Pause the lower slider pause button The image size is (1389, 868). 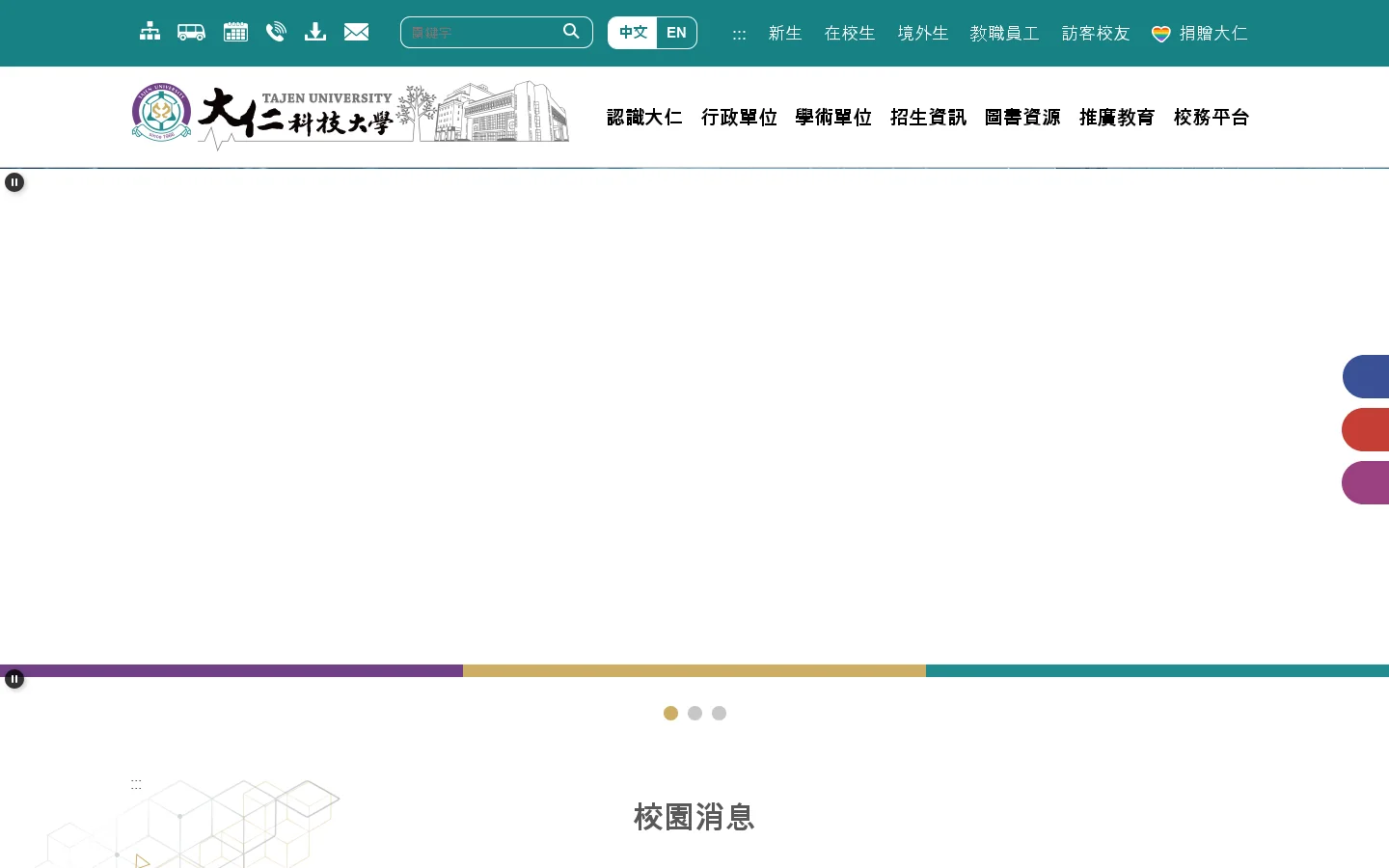coord(14,679)
